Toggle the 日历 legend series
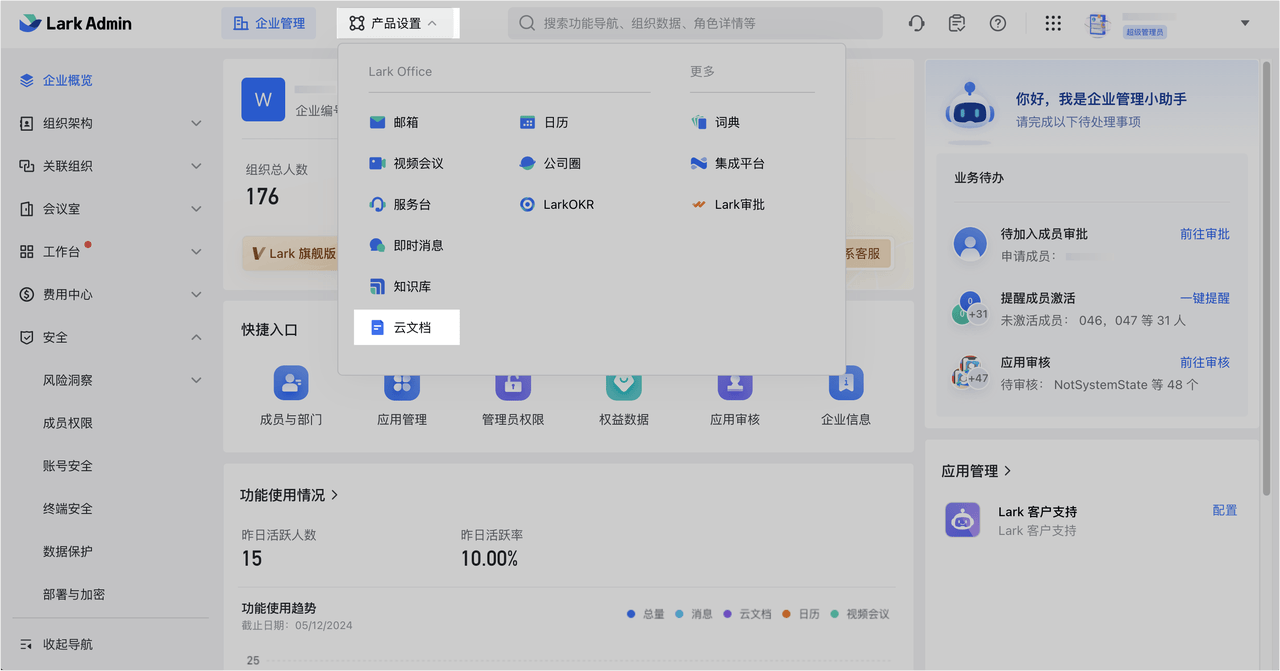The image size is (1280, 671). click(801, 614)
